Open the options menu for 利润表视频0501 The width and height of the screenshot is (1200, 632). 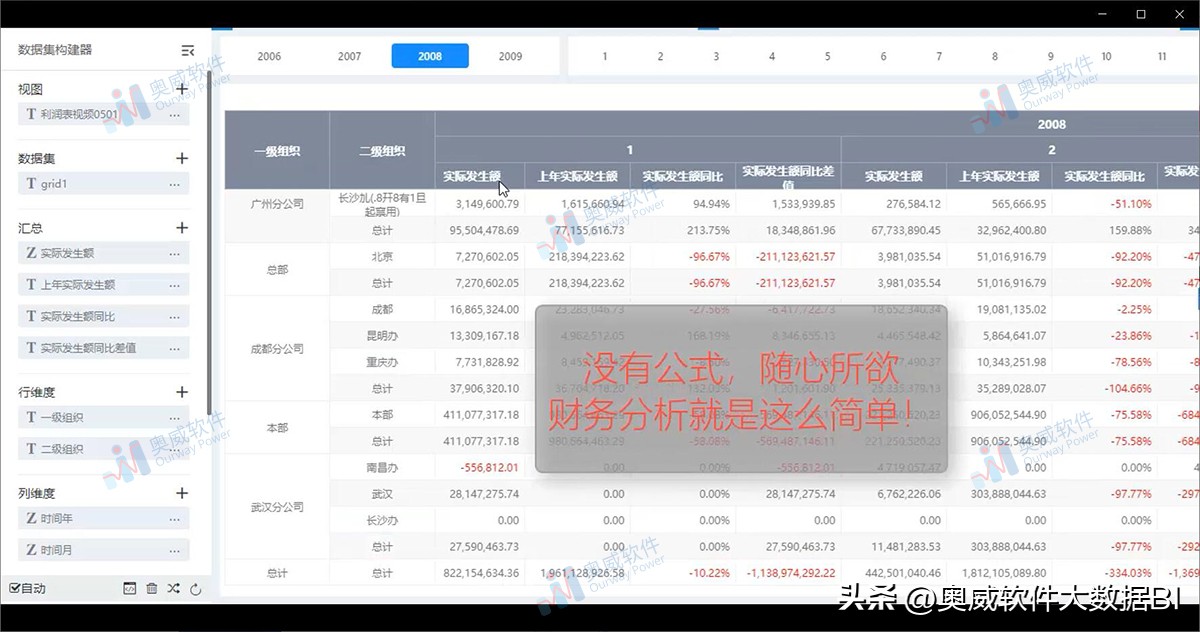click(x=177, y=113)
